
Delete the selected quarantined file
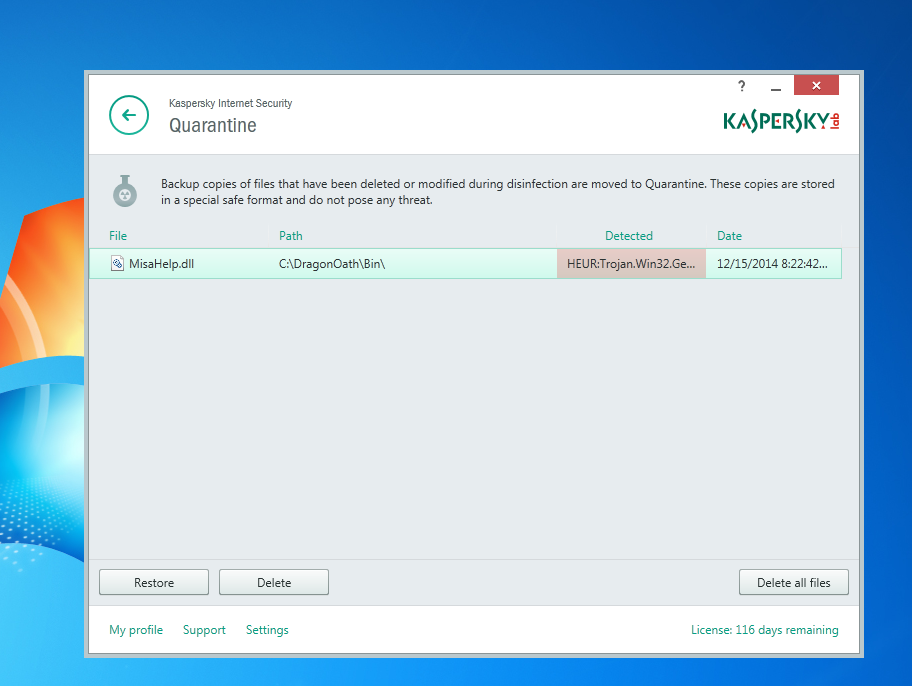click(x=274, y=582)
